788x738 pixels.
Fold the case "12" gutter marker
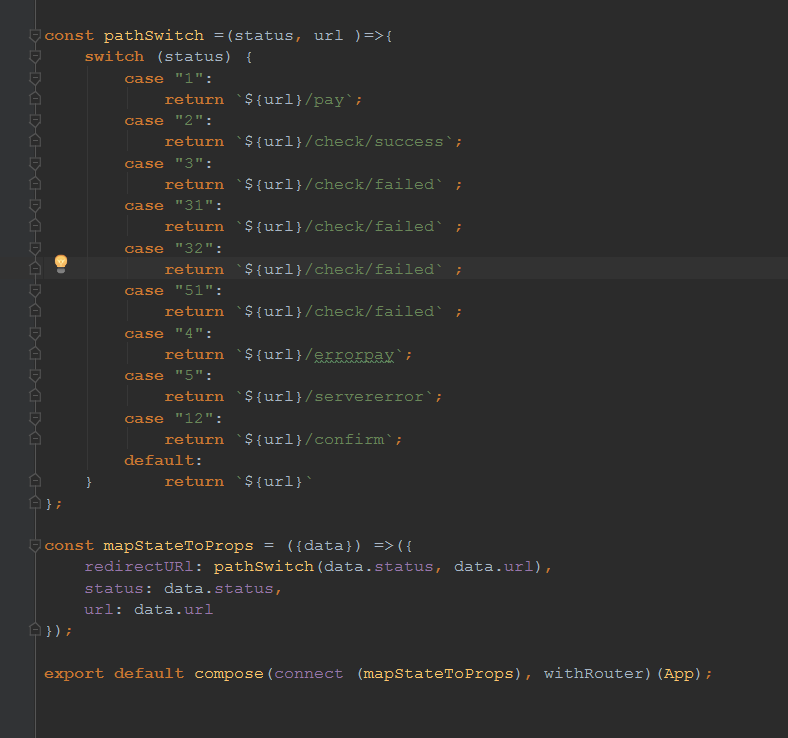click(35, 418)
